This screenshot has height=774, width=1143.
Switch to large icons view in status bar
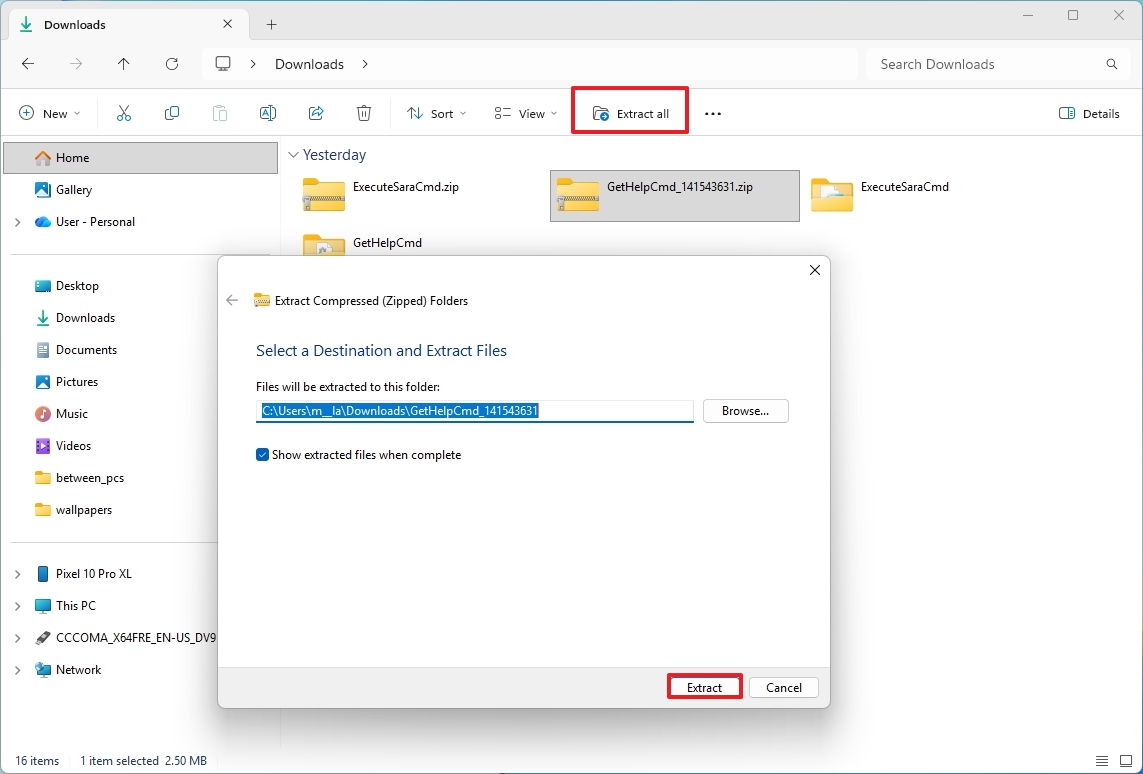pyautogui.click(x=1124, y=760)
